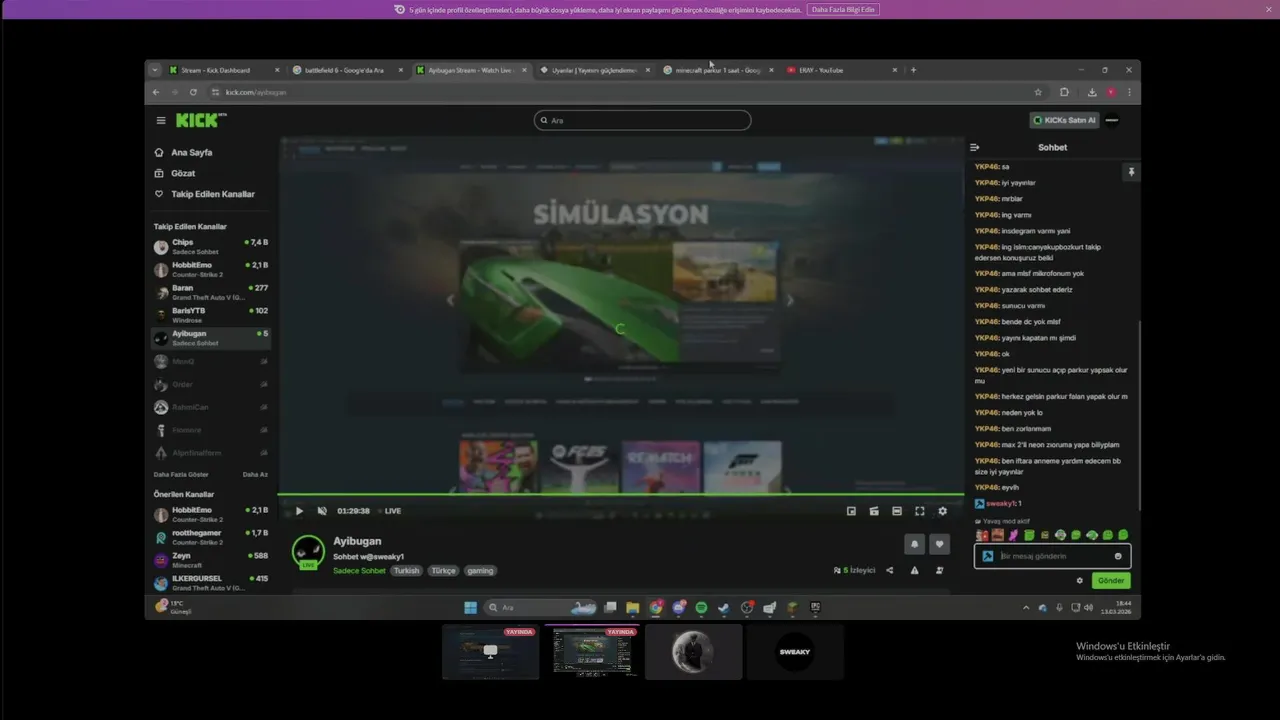Click the Turkish tag

coord(406,571)
